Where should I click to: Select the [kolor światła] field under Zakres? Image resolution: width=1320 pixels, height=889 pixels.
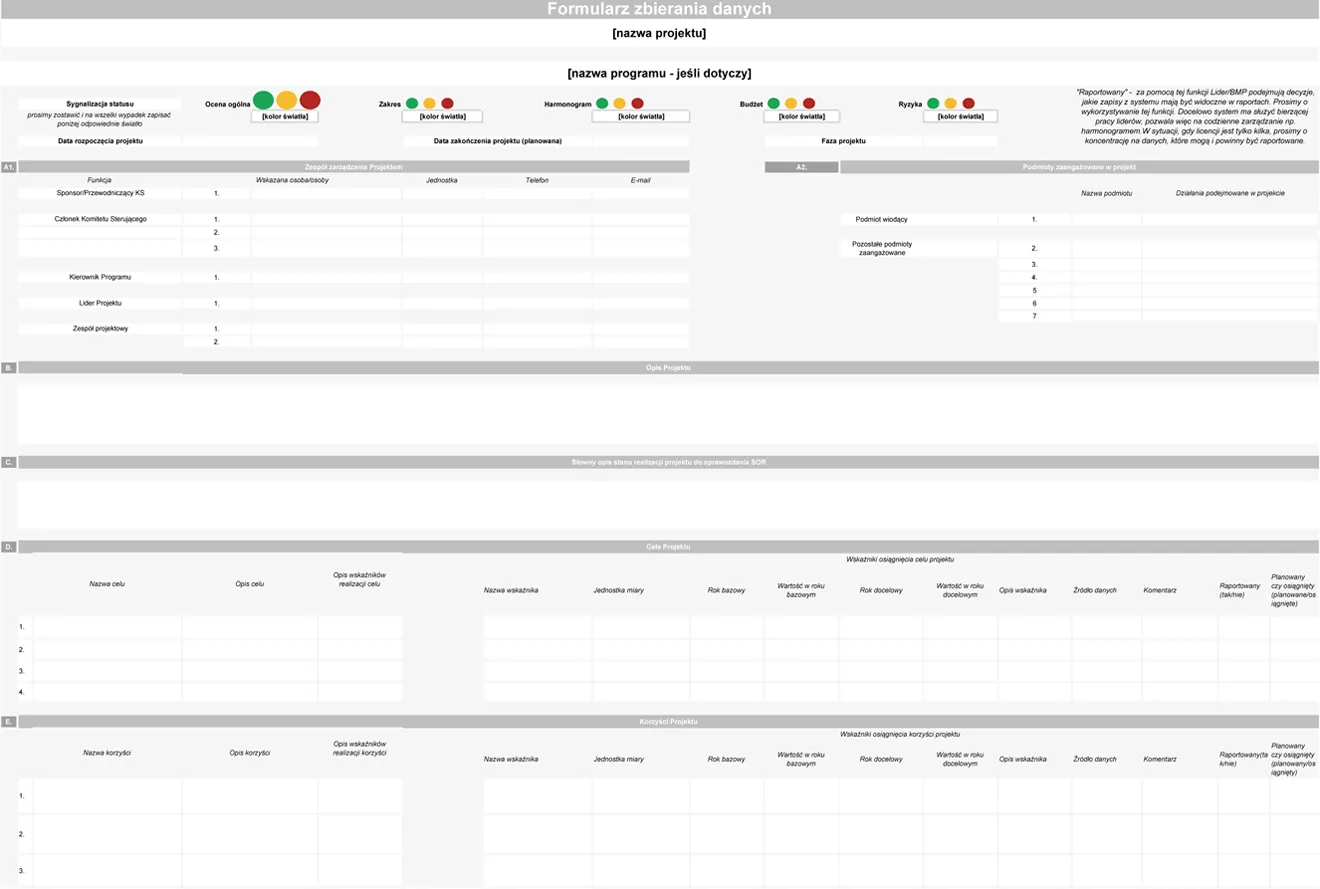pos(442,117)
